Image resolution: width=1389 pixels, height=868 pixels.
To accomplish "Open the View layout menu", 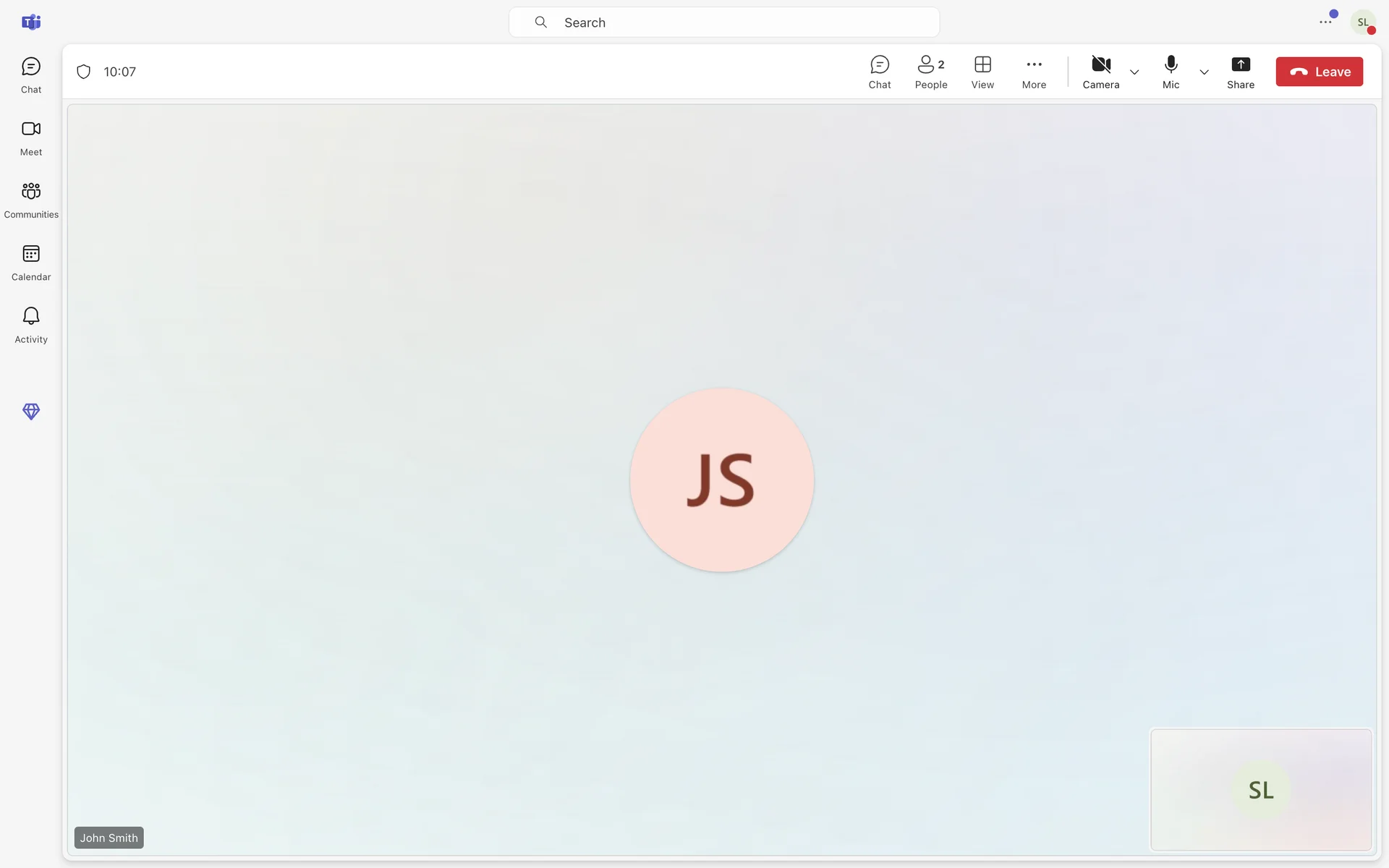I will point(982,72).
